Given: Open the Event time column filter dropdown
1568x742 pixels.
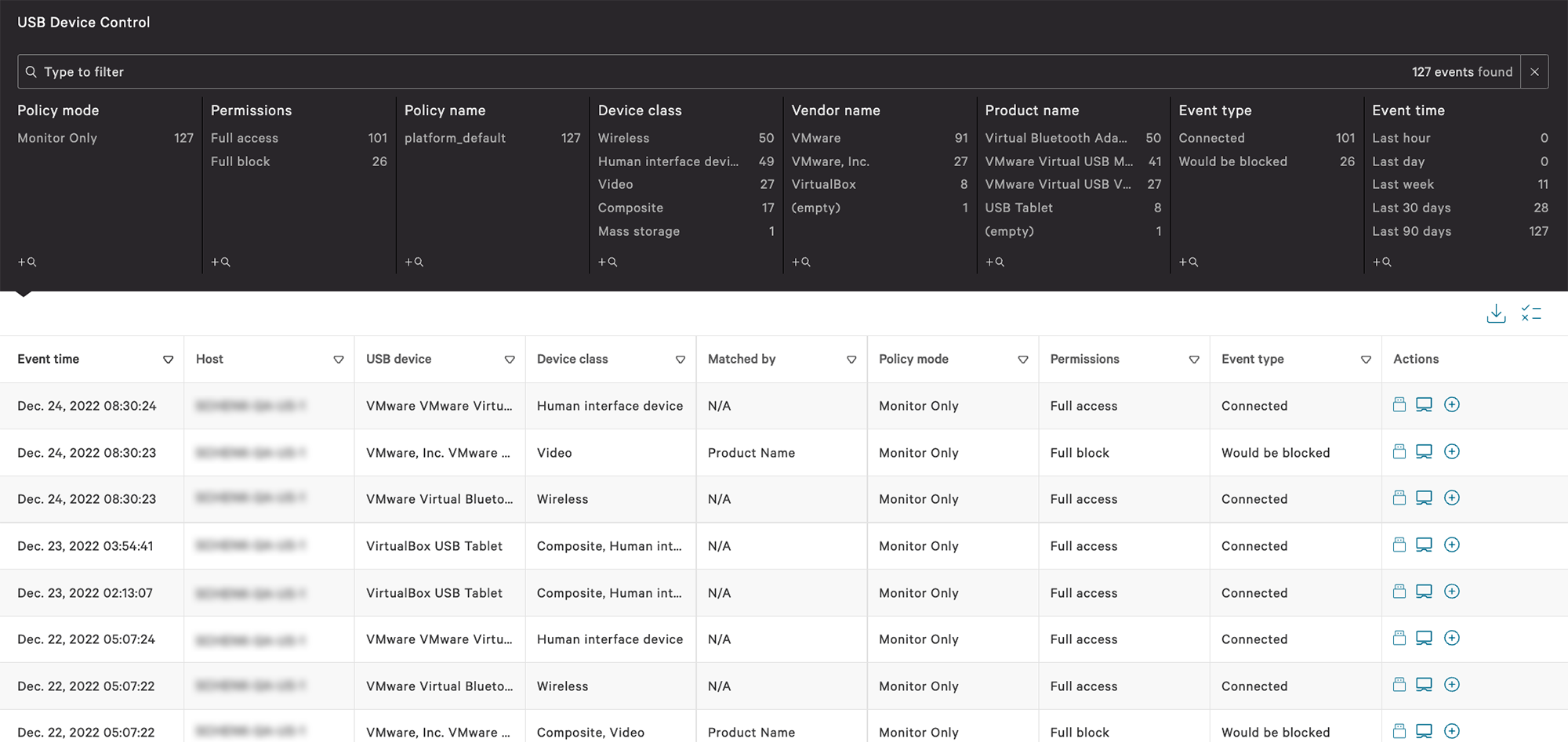Looking at the screenshot, I should point(168,360).
